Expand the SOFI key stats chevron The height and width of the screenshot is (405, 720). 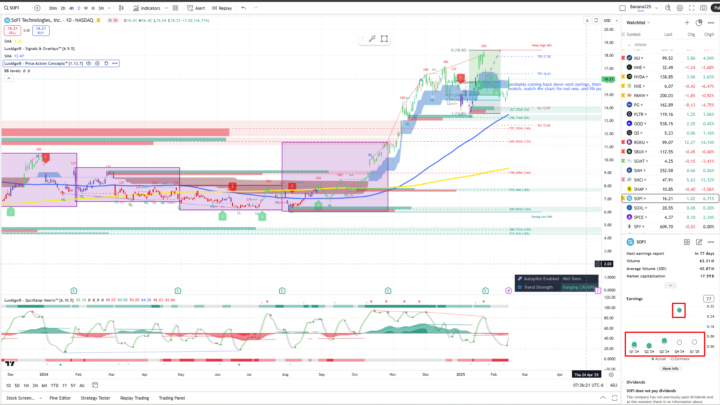(670, 286)
